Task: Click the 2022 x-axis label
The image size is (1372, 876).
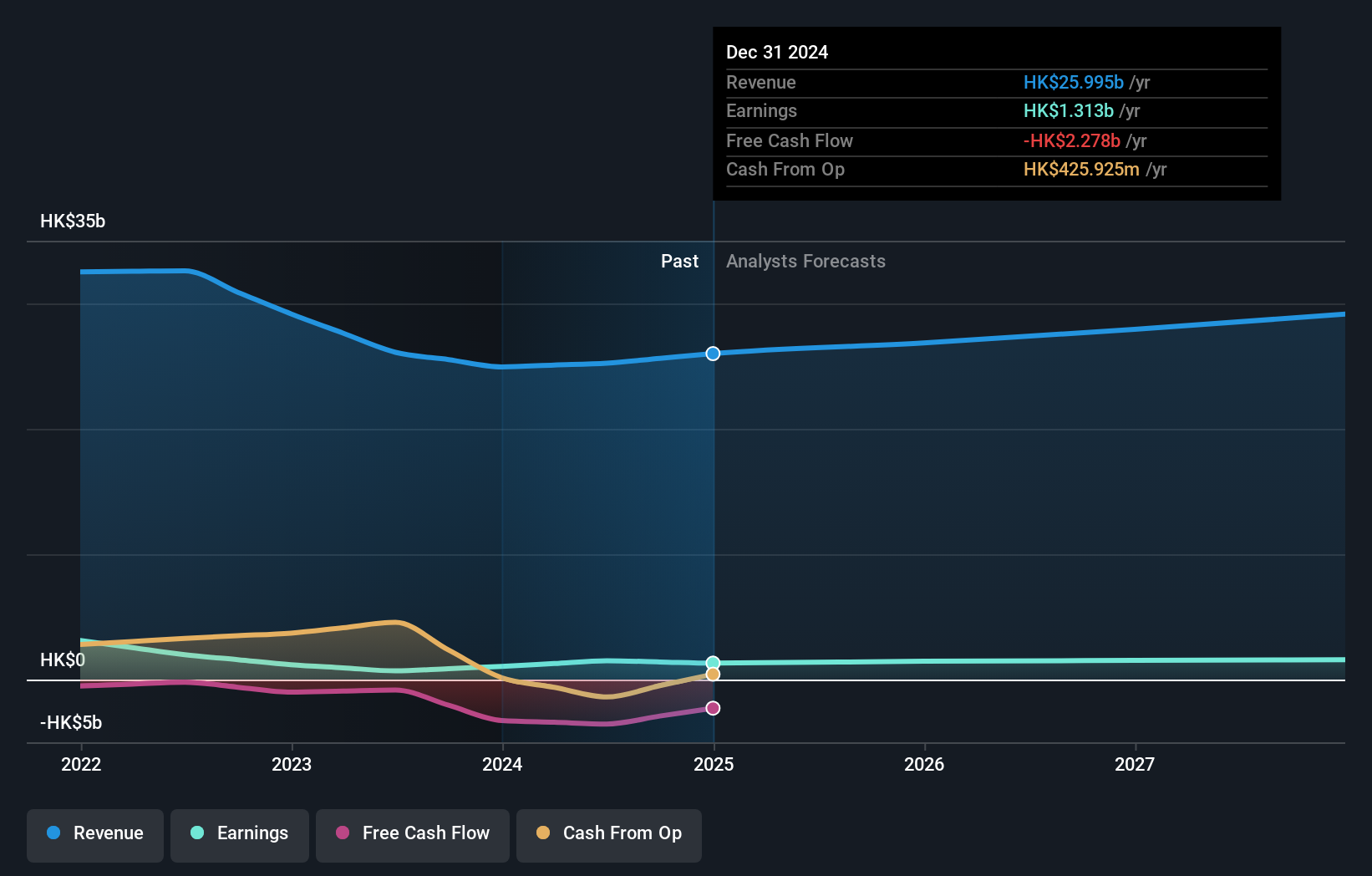Action: coord(81,764)
